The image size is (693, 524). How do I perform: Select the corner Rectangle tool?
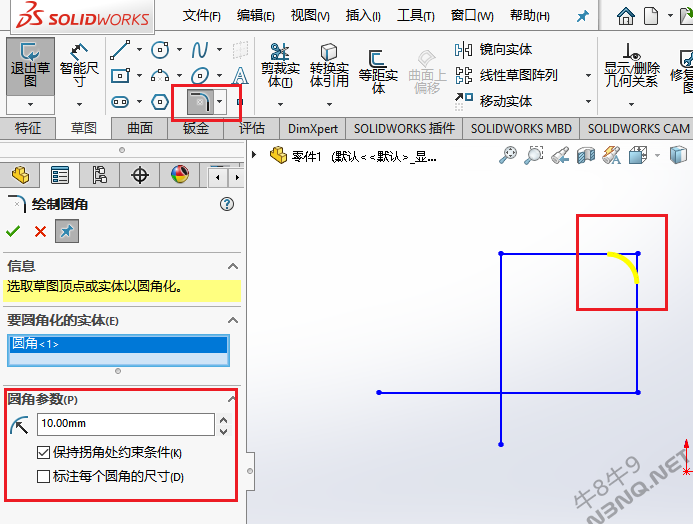[x=120, y=76]
